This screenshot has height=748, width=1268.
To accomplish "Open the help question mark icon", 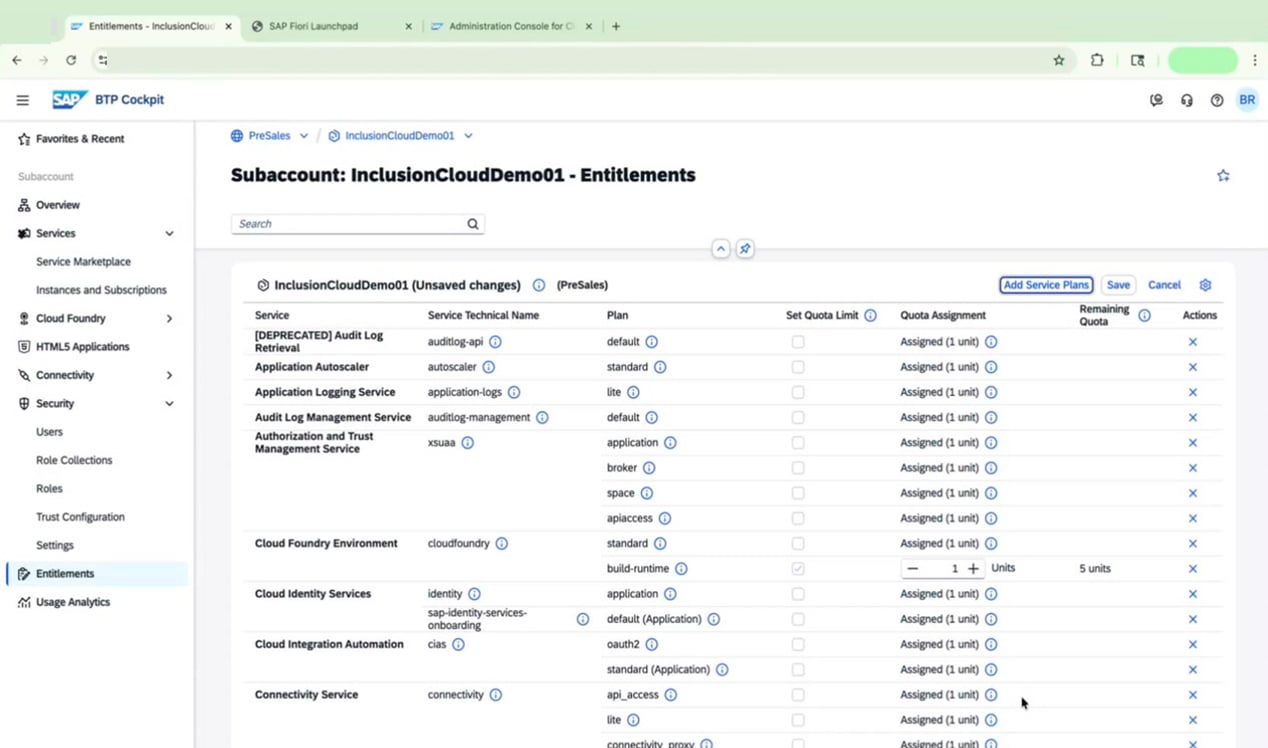I will [1217, 100].
